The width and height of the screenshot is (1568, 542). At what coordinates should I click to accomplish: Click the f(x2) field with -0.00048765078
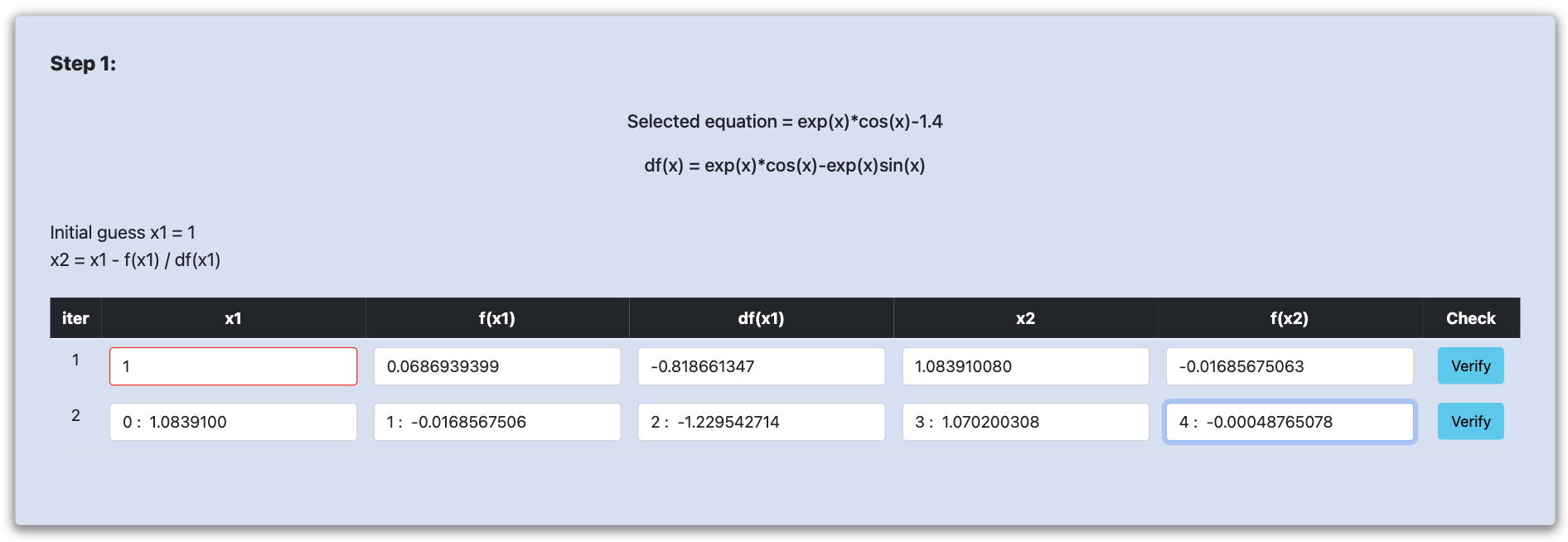click(x=1290, y=422)
